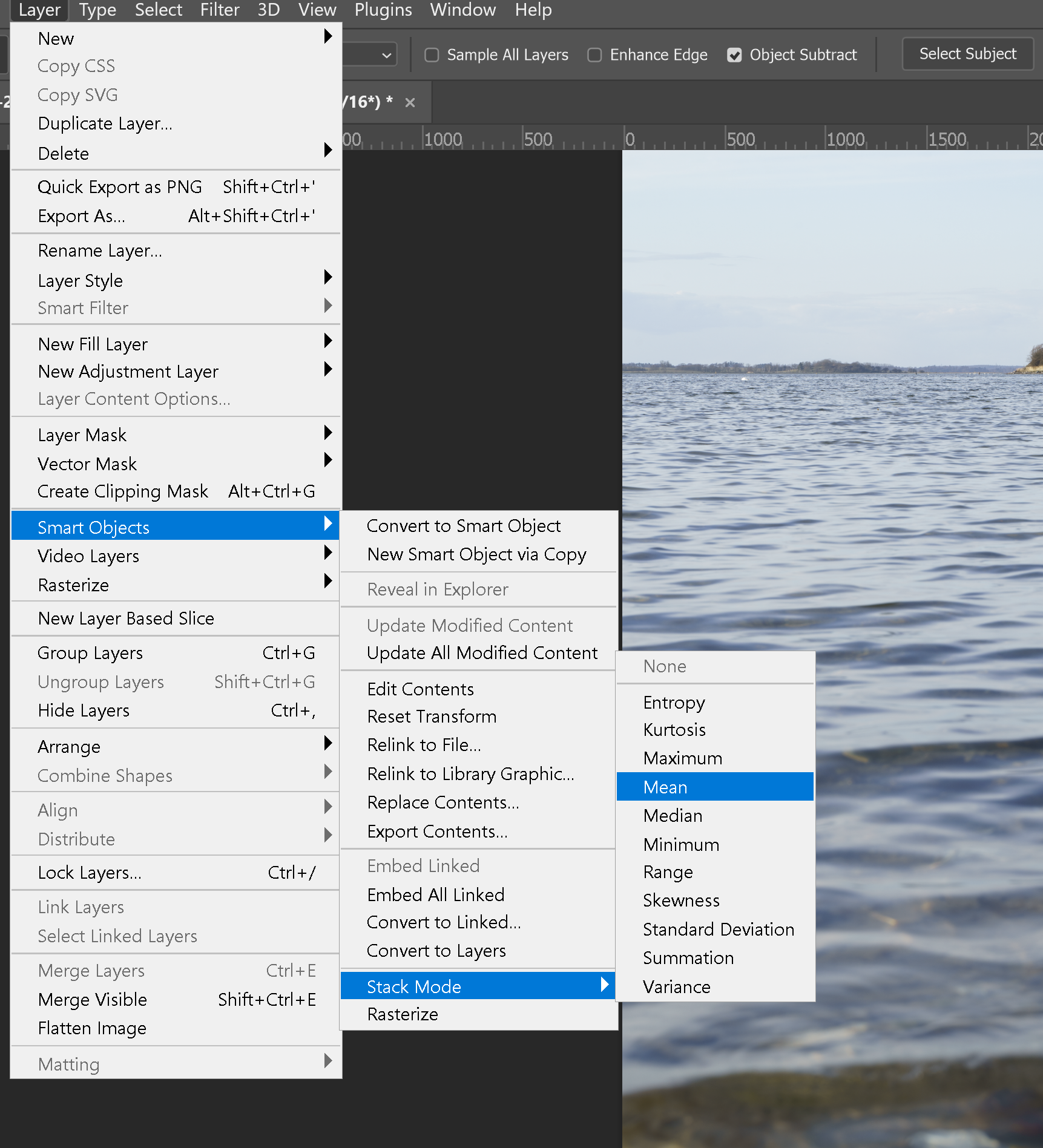Click Edit Contents in Smart Objects submenu
Image resolution: width=1043 pixels, height=1148 pixels.
pyautogui.click(x=420, y=689)
